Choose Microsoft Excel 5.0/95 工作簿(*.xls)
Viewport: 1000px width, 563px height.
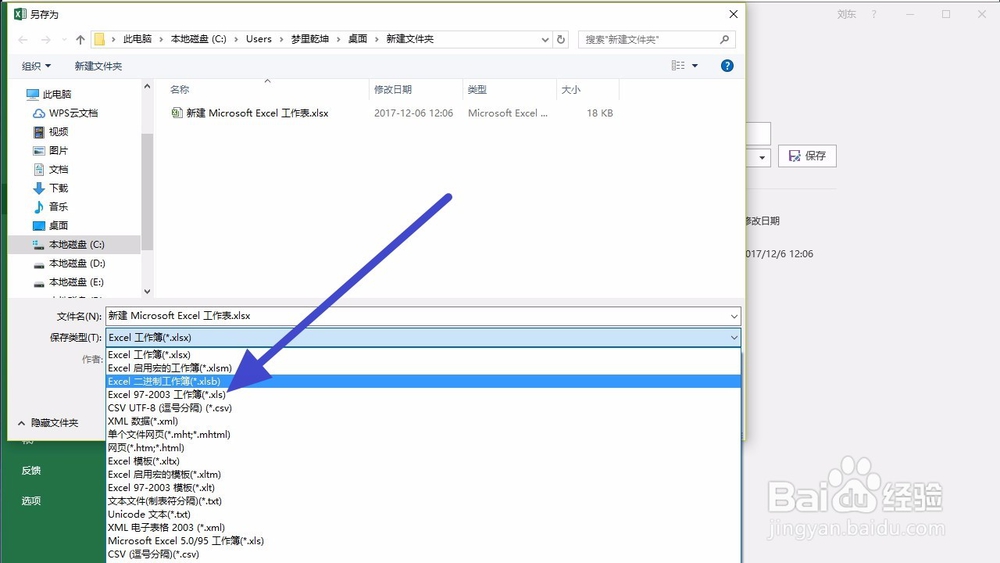[x=423, y=541]
